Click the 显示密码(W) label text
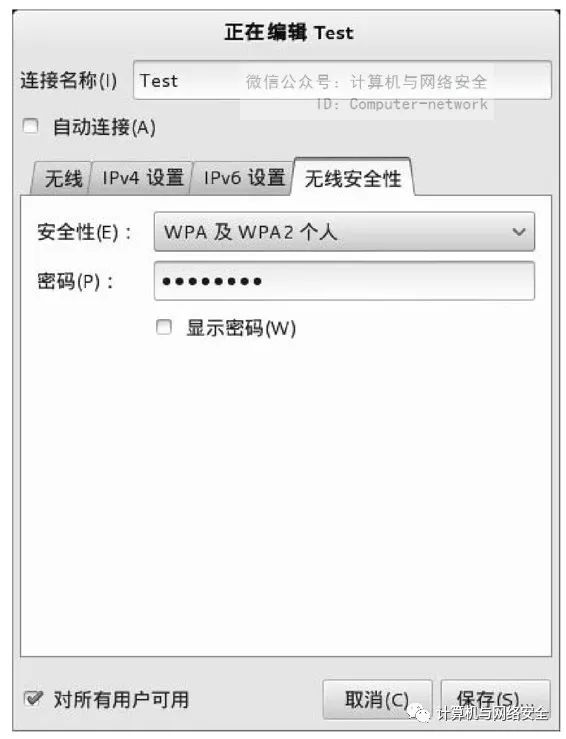Image resolution: width=566 pixels, height=739 pixels. (241, 328)
